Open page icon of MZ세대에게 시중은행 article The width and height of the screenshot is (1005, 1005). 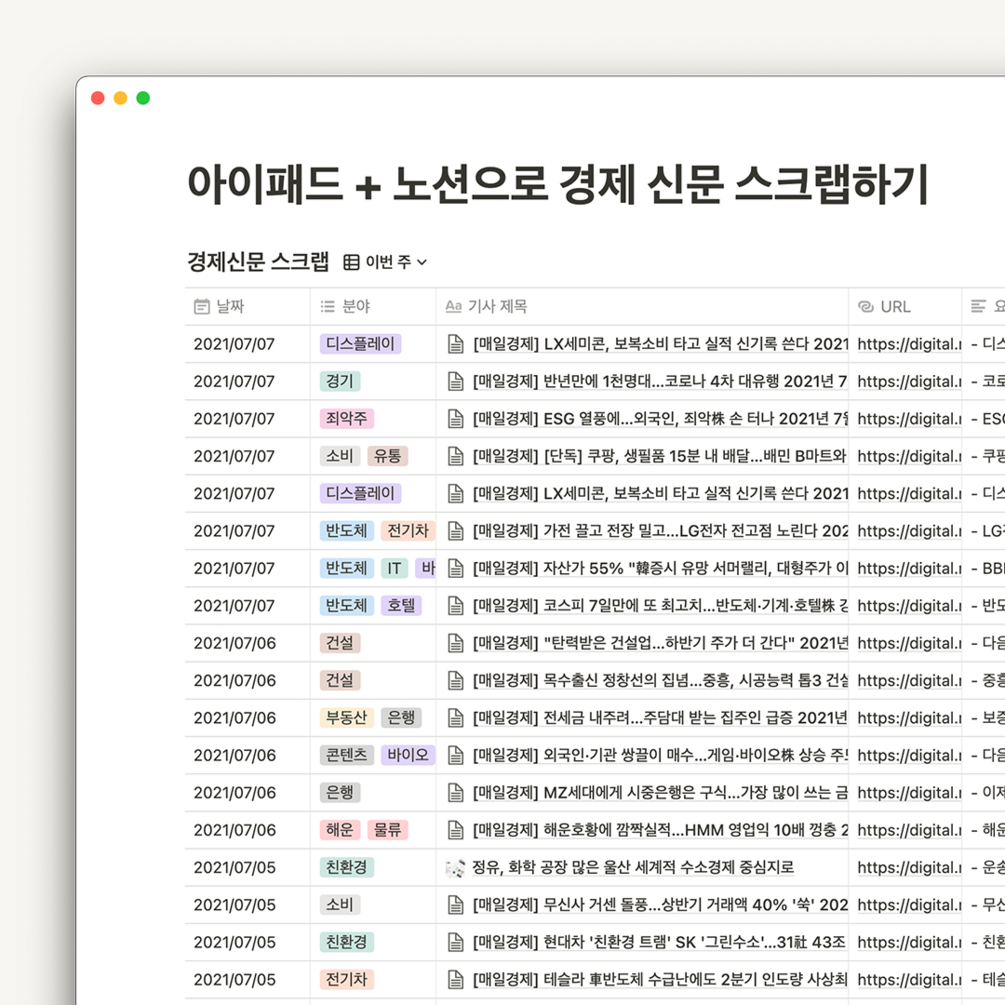pos(455,793)
